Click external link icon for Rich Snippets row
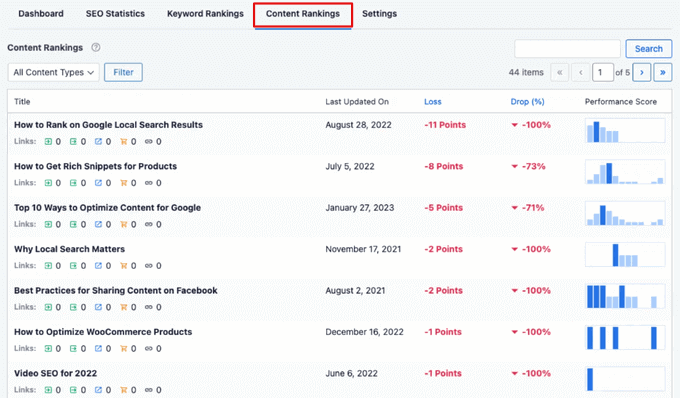Screen dimensions: 680x398 tap(98, 183)
